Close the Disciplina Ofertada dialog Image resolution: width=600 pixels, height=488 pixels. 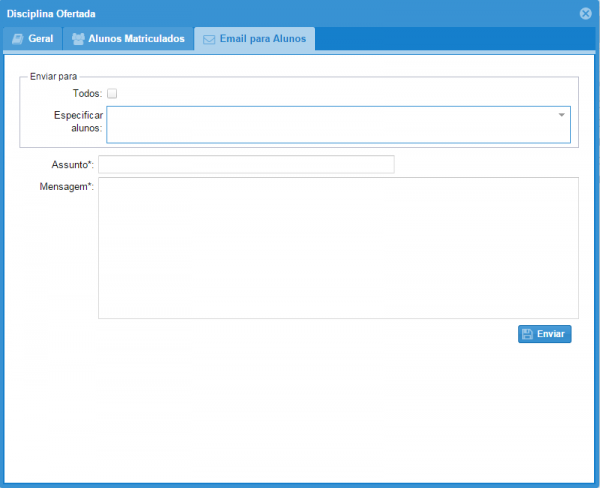click(x=586, y=13)
